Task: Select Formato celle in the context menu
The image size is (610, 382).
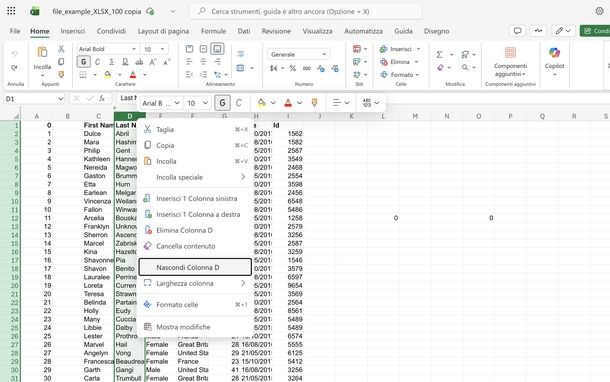Action: pyautogui.click(x=195, y=305)
